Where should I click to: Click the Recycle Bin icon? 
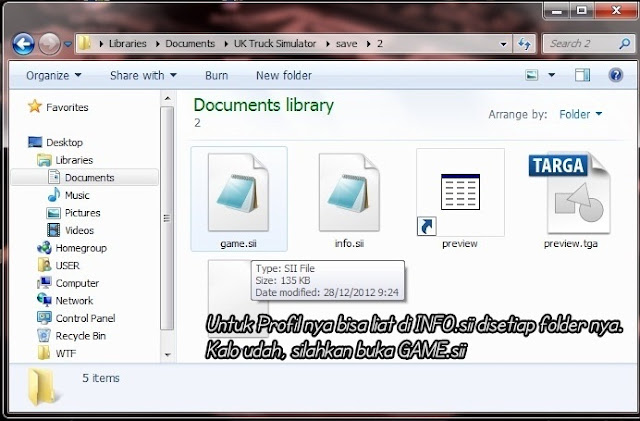[x=44, y=336]
